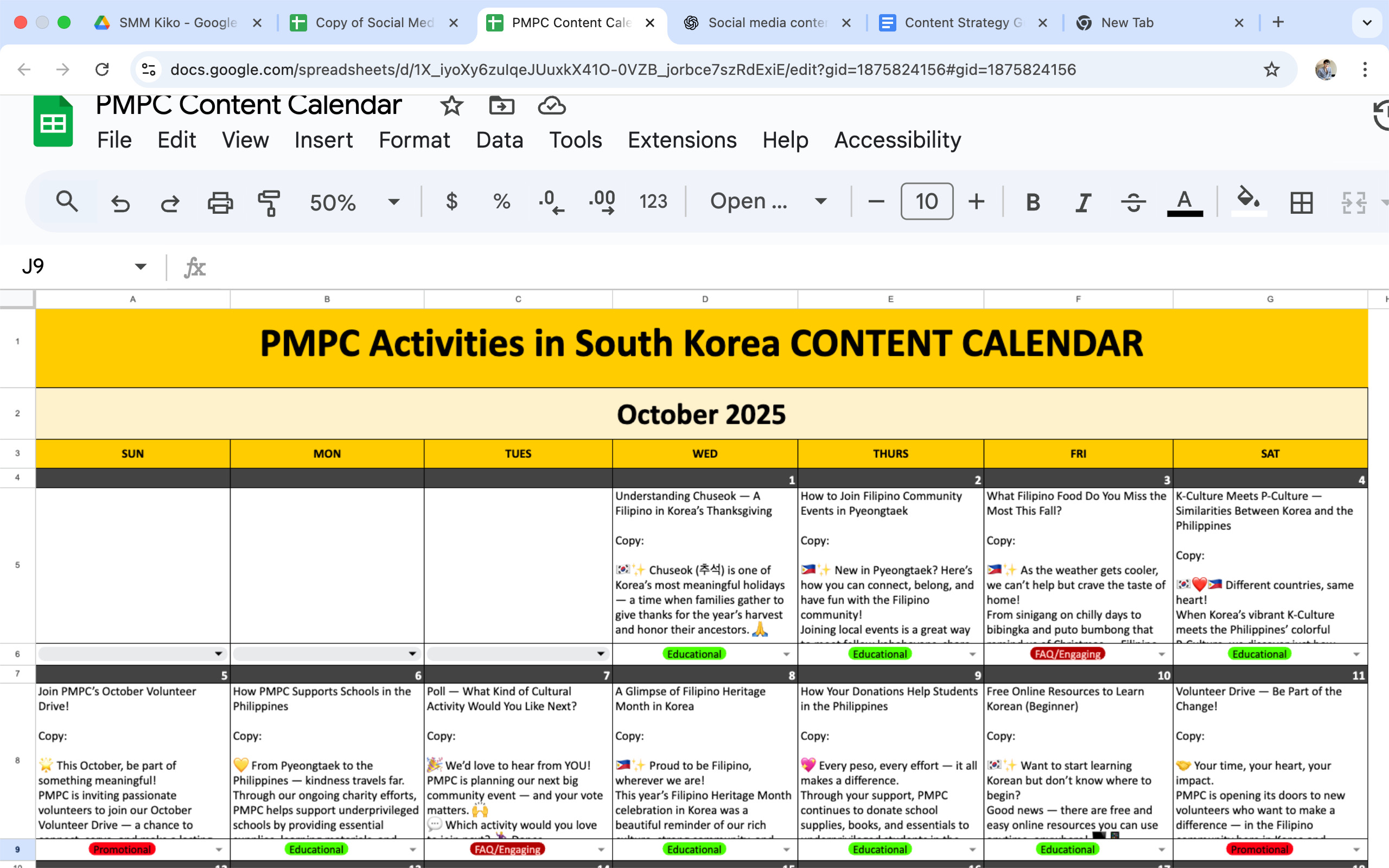Open the borders grid icon
Screen dimensions: 1389x868
click(x=1301, y=202)
